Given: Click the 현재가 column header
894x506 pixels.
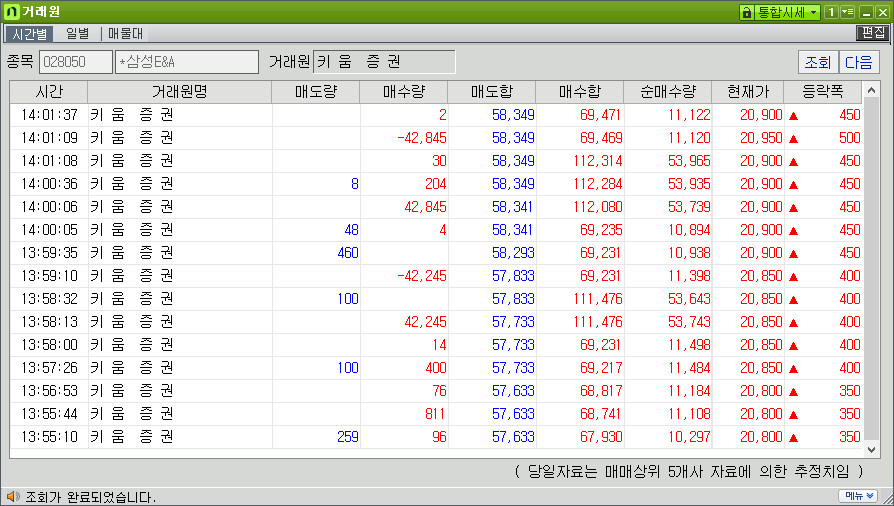Looking at the screenshot, I should [x=748, y=92].
